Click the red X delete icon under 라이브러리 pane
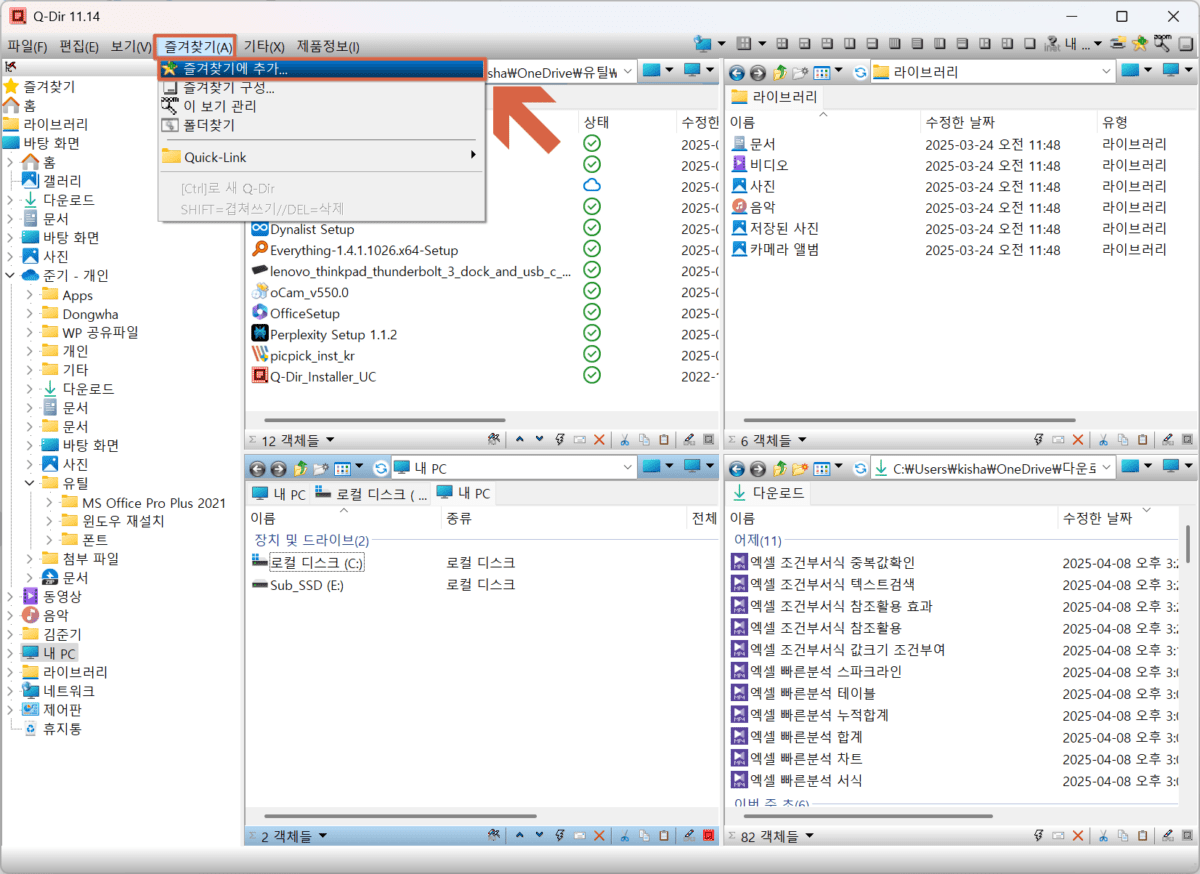The height and width of the screenshot is (874, 1200). (x=1078, y=440)
